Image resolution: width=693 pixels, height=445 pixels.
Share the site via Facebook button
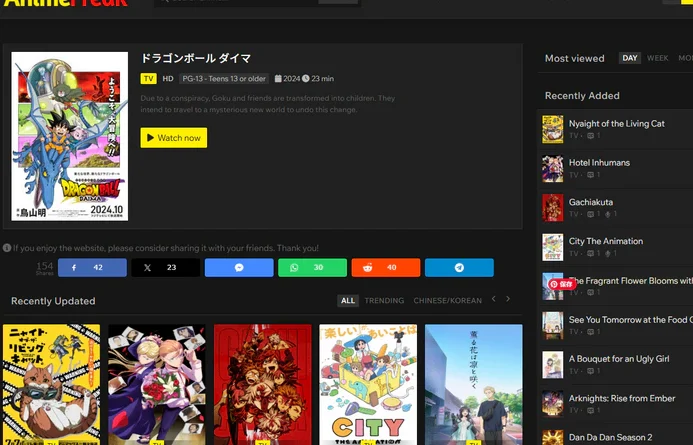(x=92, y=267)
